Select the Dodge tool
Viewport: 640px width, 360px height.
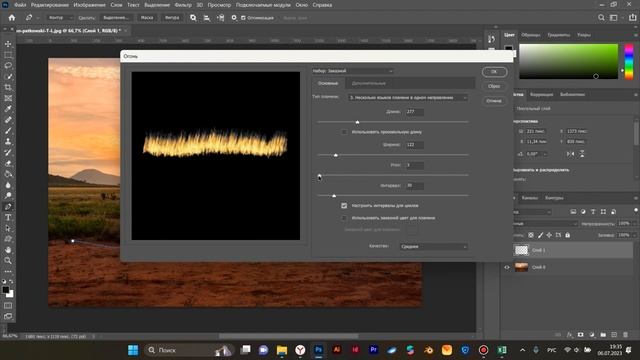point(8,196)
